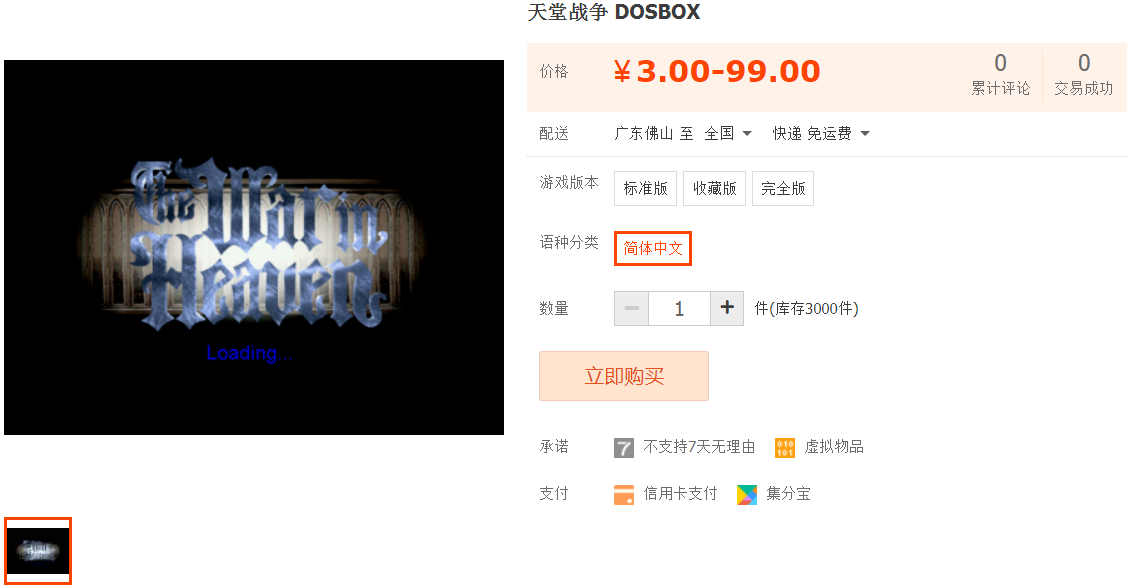Click the quantity input field

click(679, 309)
